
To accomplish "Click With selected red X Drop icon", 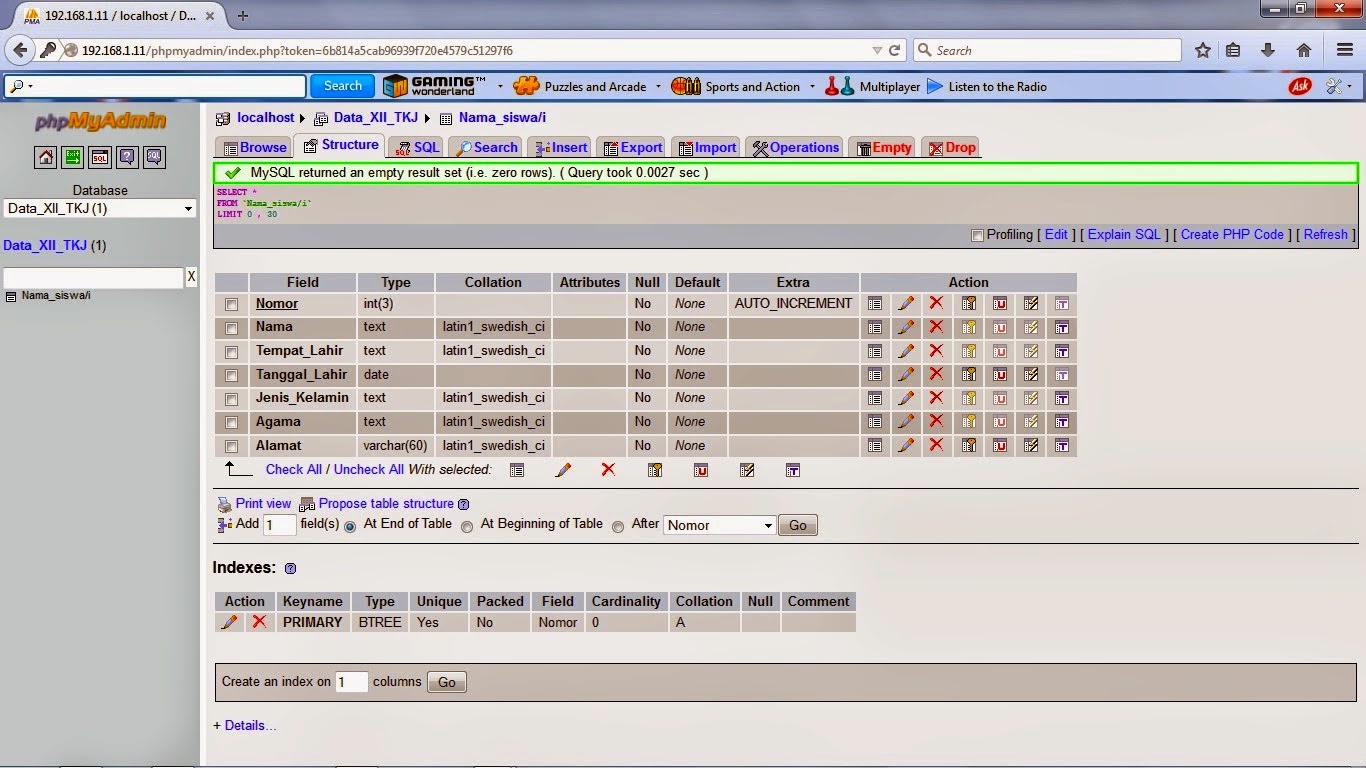I will [x=608, y=470].
